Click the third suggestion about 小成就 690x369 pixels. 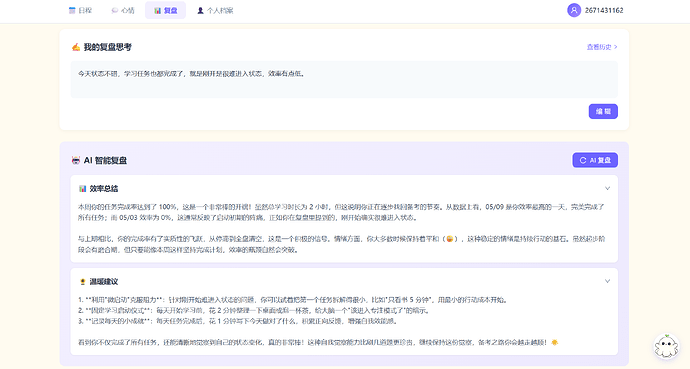(238, 321)
